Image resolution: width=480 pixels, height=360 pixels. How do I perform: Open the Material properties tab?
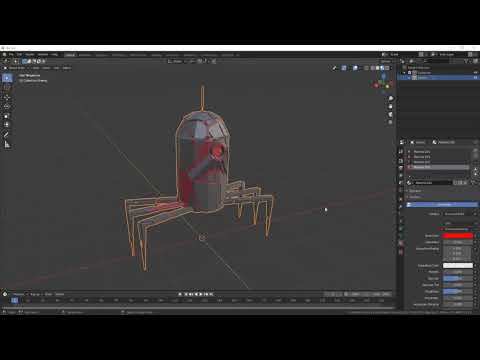pos(401,244)
